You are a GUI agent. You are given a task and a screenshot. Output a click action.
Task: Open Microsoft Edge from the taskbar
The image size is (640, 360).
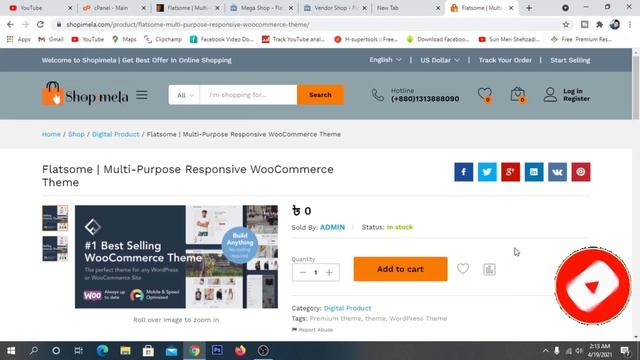102,351
